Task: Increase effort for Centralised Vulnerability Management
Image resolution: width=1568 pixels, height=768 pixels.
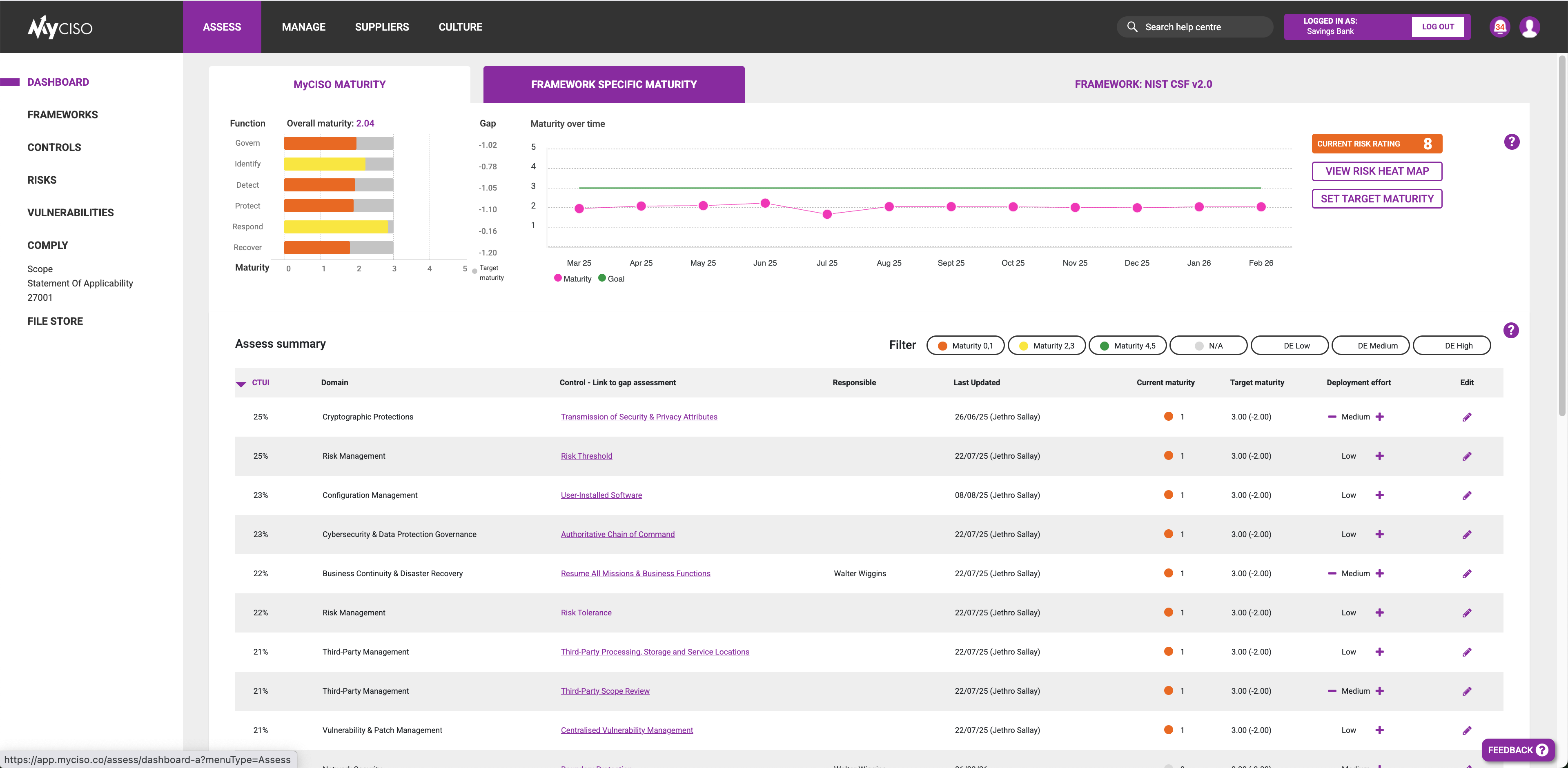Action: click(1379, 730)
